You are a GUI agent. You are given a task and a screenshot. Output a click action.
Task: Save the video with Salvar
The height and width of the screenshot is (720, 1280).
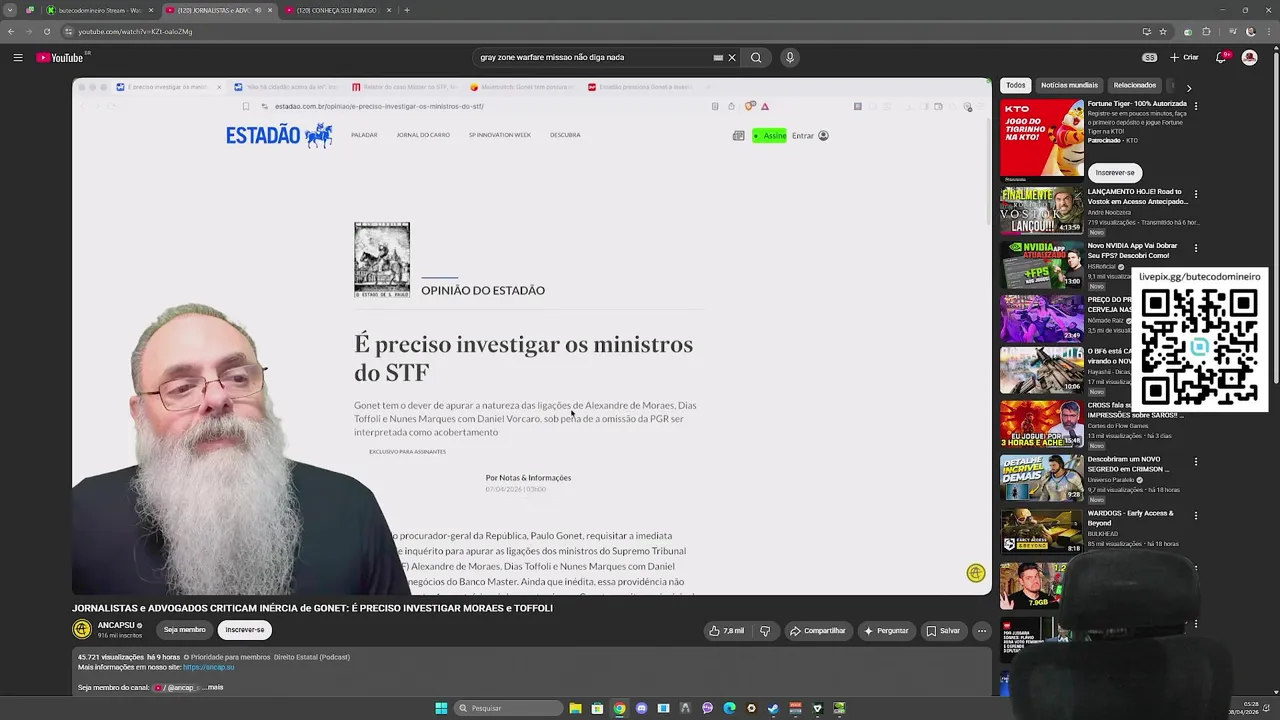pos(943,631)
